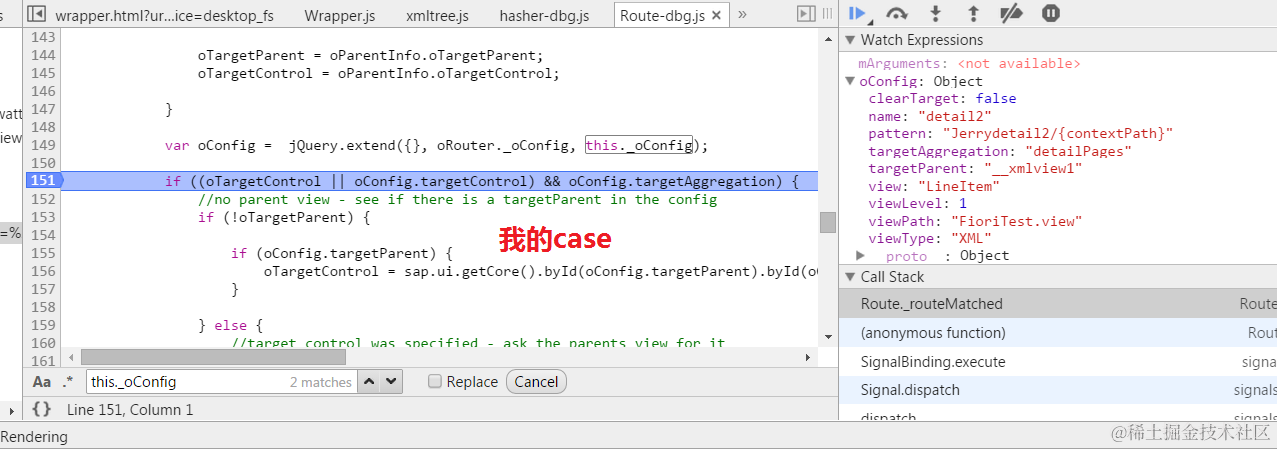Click line number 155 in the gutter
Viewport: 1277px width, 449px height.
point(43,253)
